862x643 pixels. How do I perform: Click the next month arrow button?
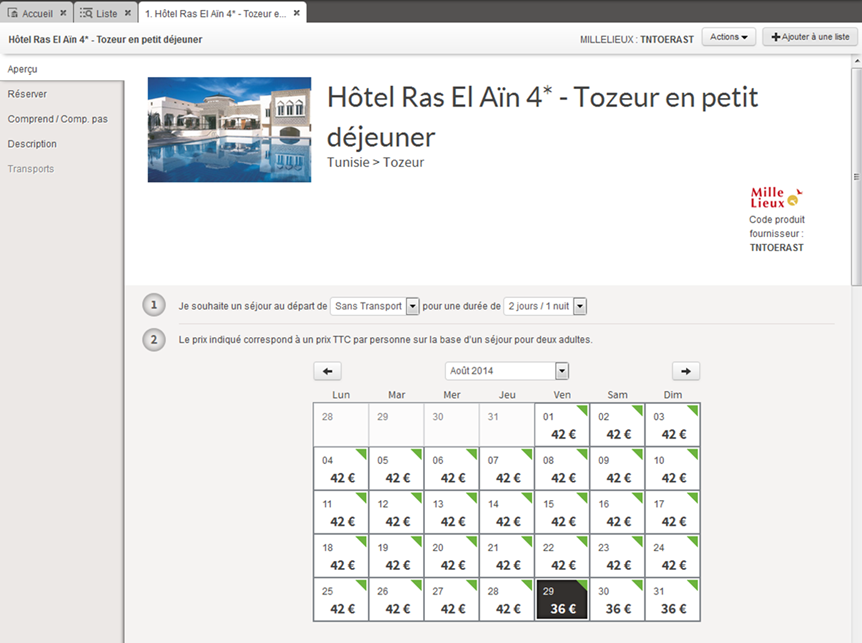point(685,371)
